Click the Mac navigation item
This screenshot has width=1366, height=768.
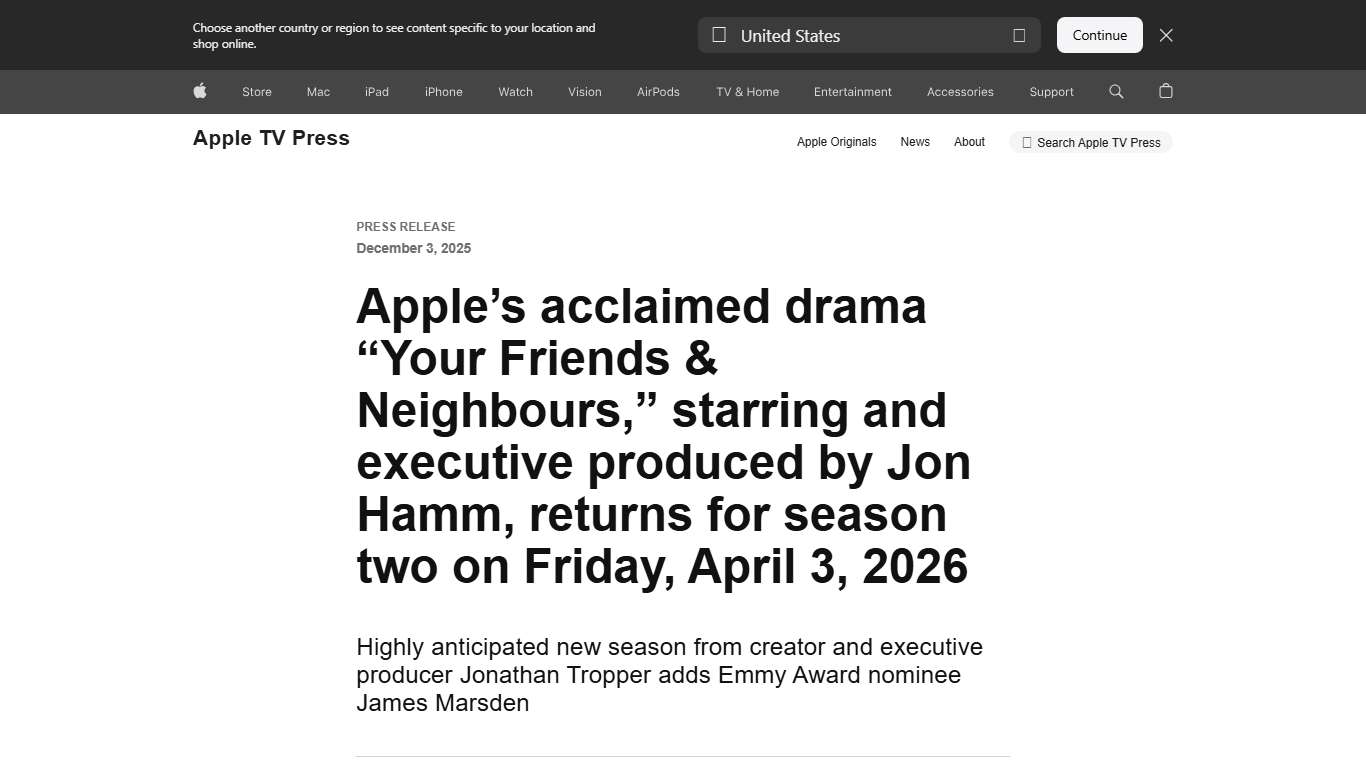tap(317, 91)
